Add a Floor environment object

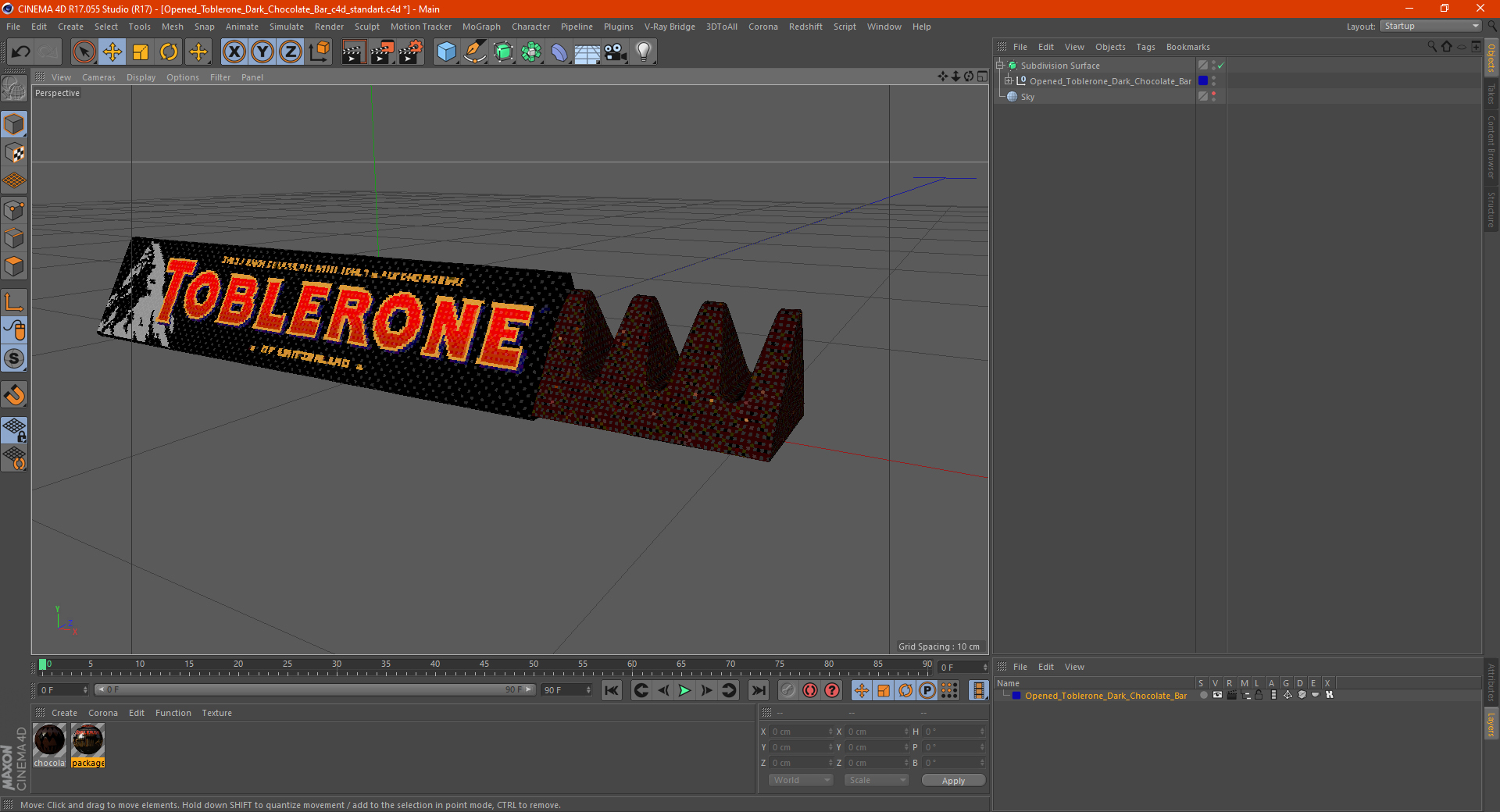click(x=587, y=52)
